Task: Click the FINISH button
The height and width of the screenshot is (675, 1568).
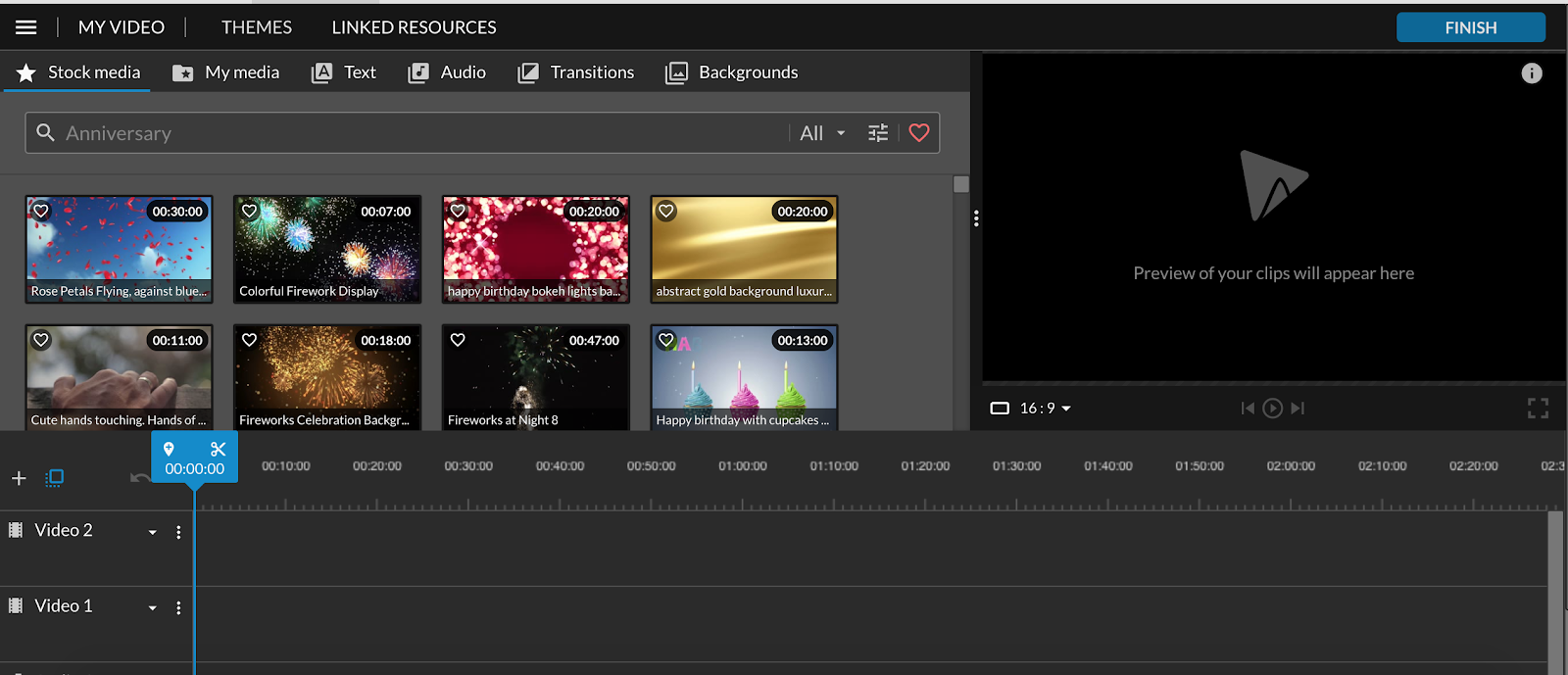Action: pyautogui.click(x=1471, y=27)
